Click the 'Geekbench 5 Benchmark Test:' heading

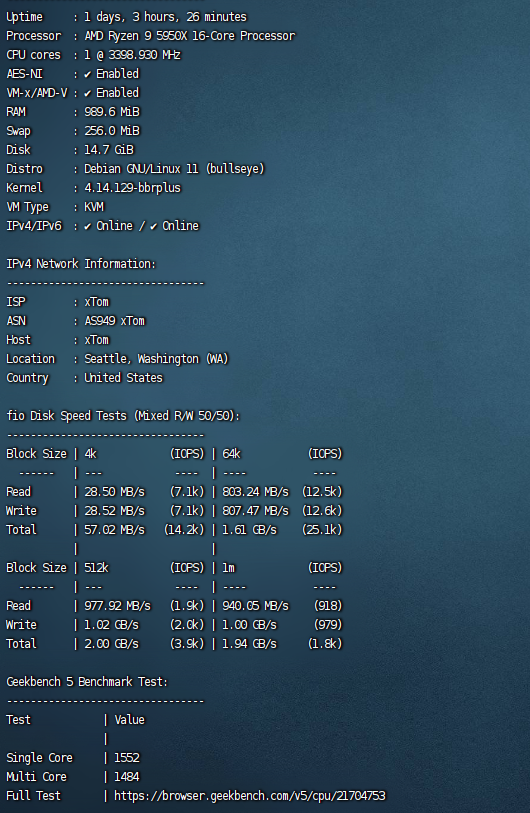point(87,682)
